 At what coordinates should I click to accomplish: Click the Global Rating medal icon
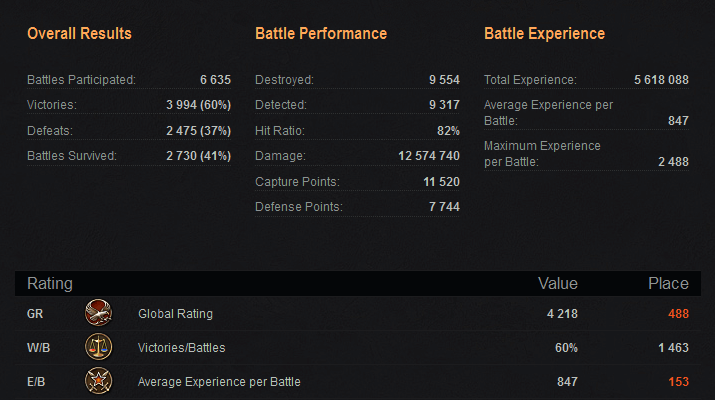pyautogui.click(x=98, y=313)
